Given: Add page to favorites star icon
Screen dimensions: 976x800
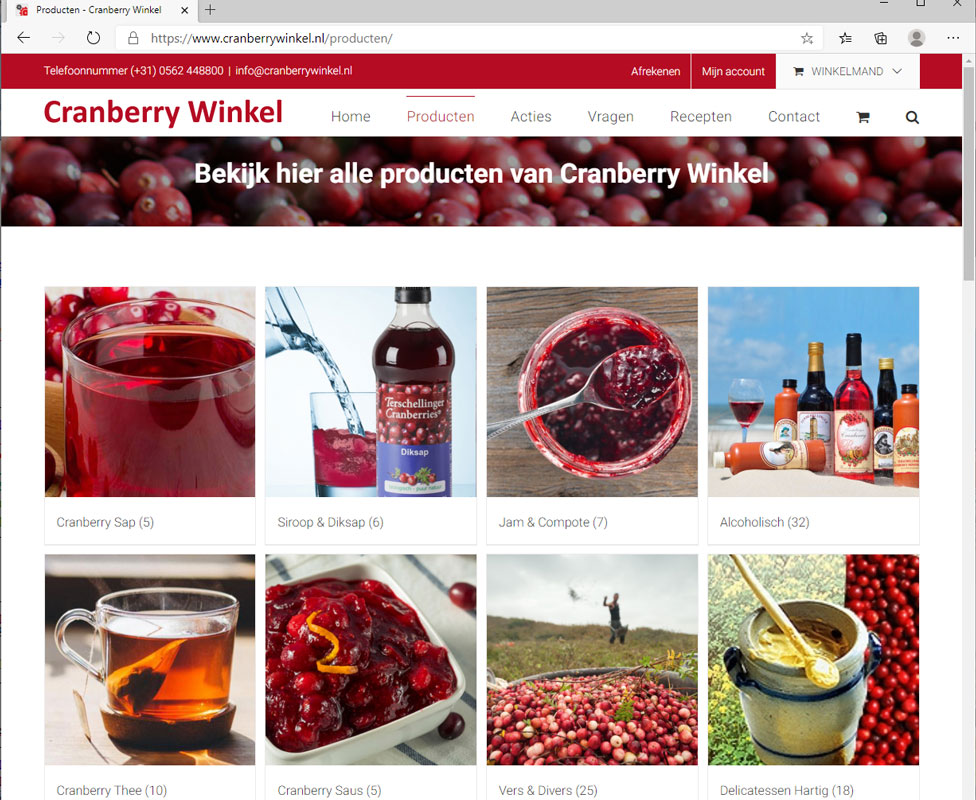Looking at the screenshot, I should click(x=807, y=39).
